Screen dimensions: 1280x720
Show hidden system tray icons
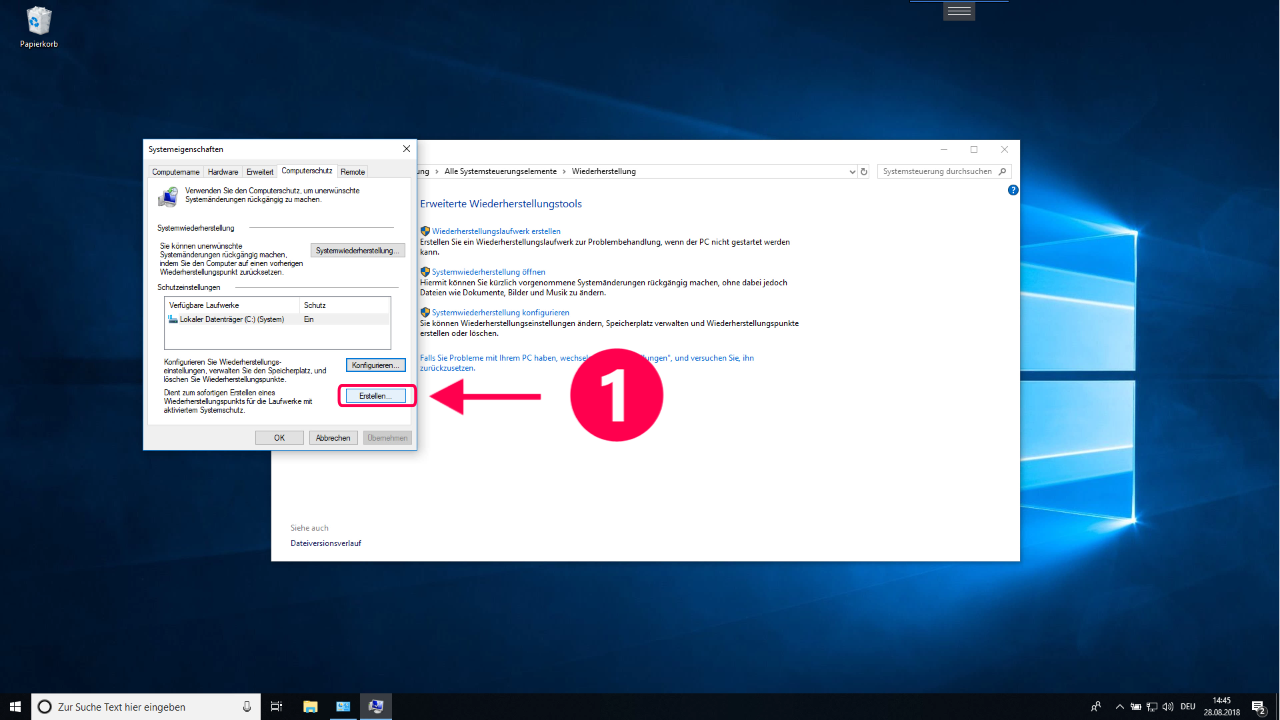[1121, 706]
